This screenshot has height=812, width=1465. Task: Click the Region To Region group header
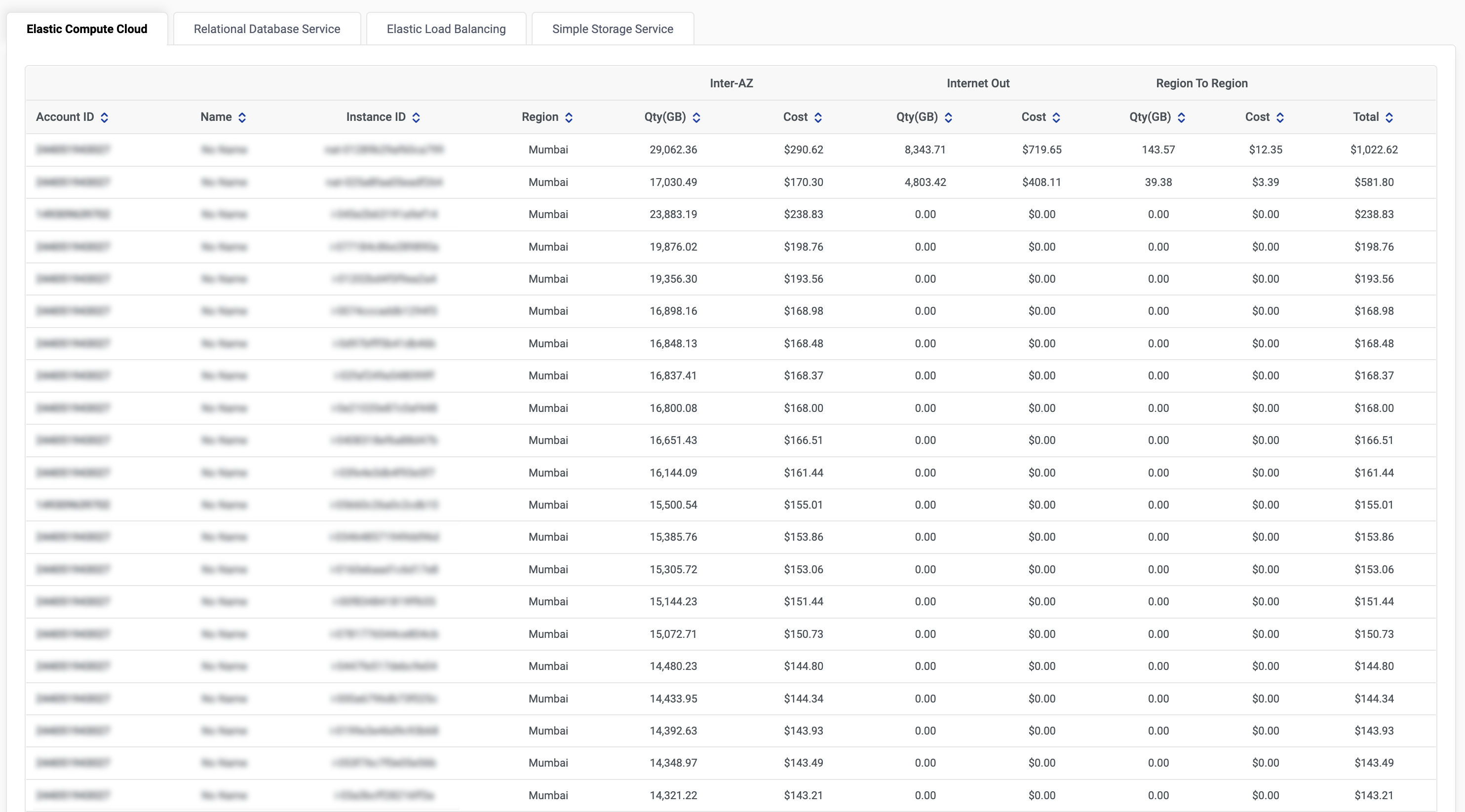[x=1202, y=83]
